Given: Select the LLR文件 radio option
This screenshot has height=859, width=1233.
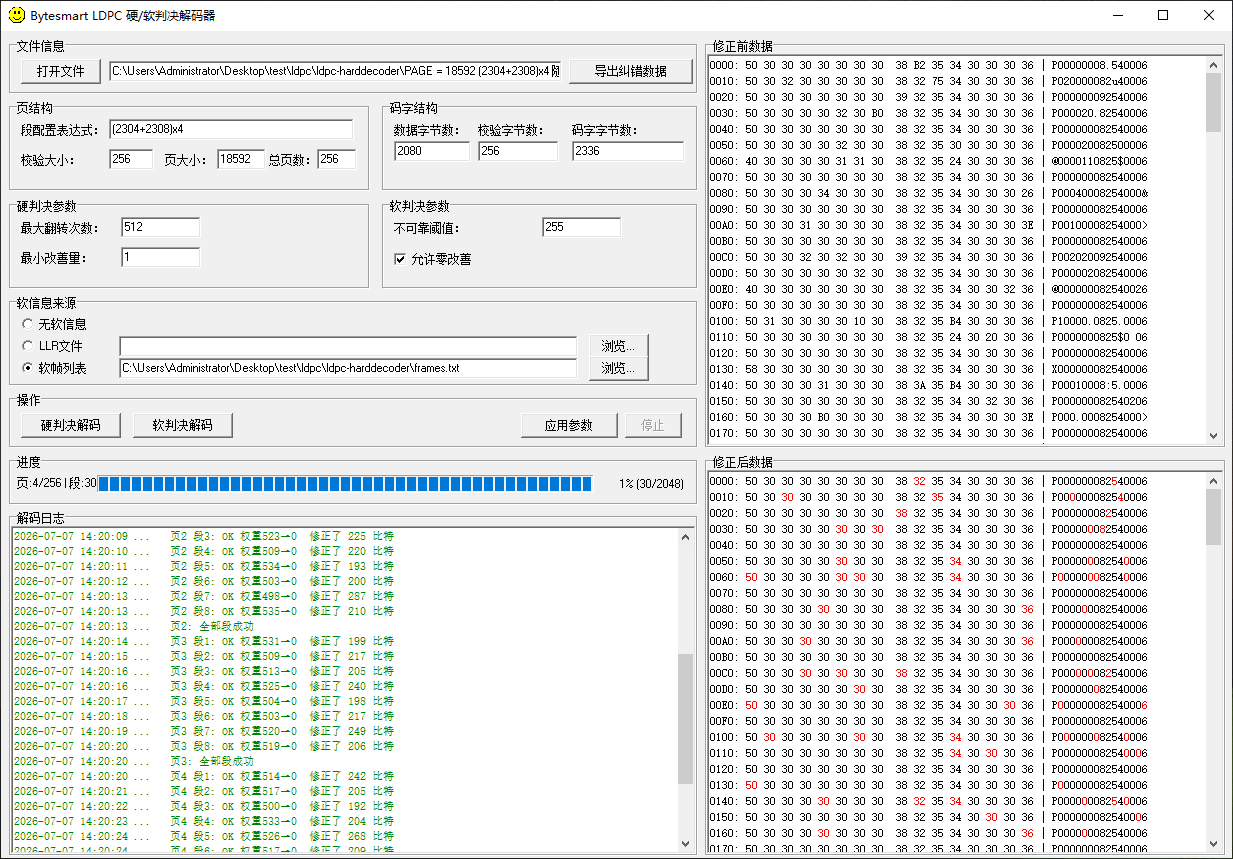Looking at the screenshot, I should click(27, 346).
